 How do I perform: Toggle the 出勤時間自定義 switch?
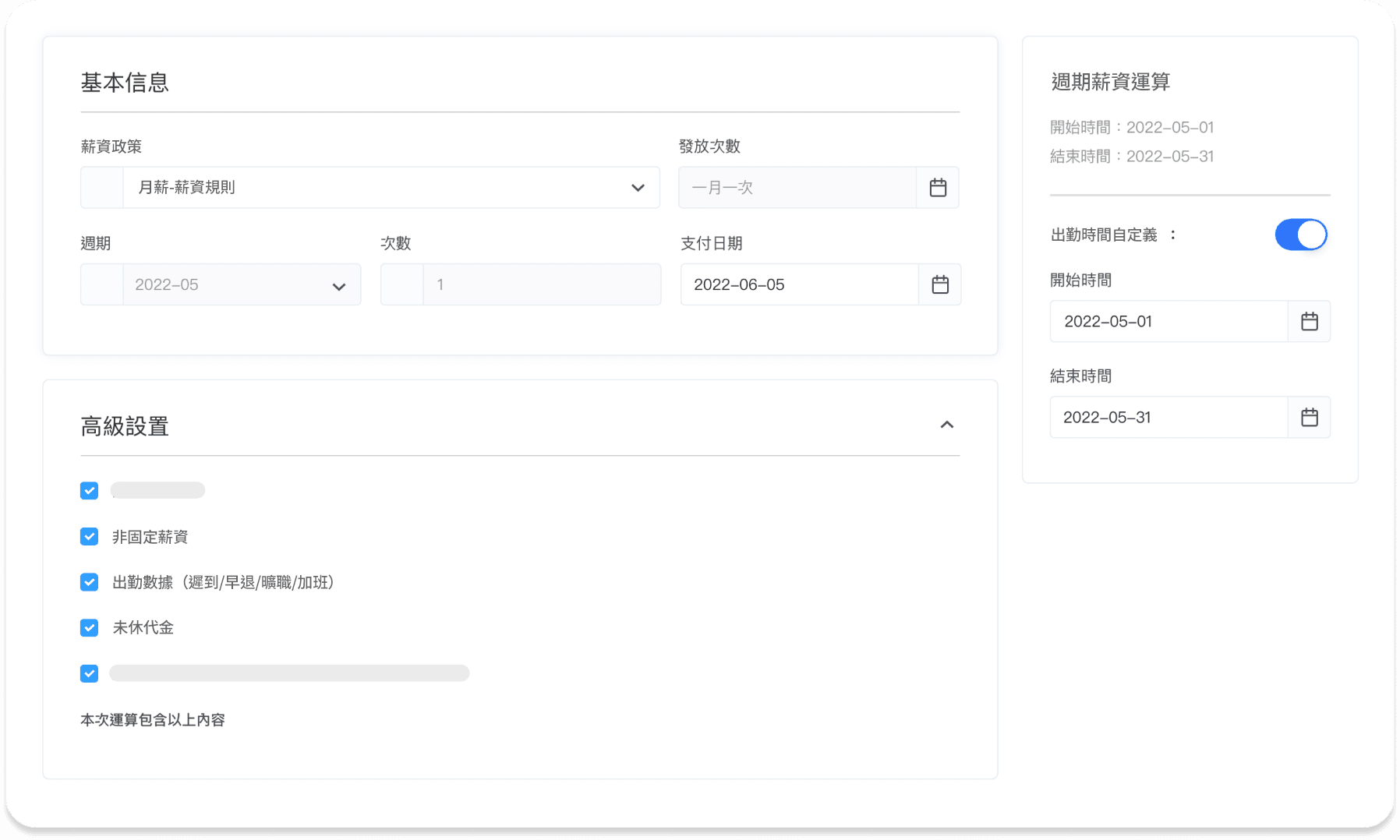click(1301, 235)
